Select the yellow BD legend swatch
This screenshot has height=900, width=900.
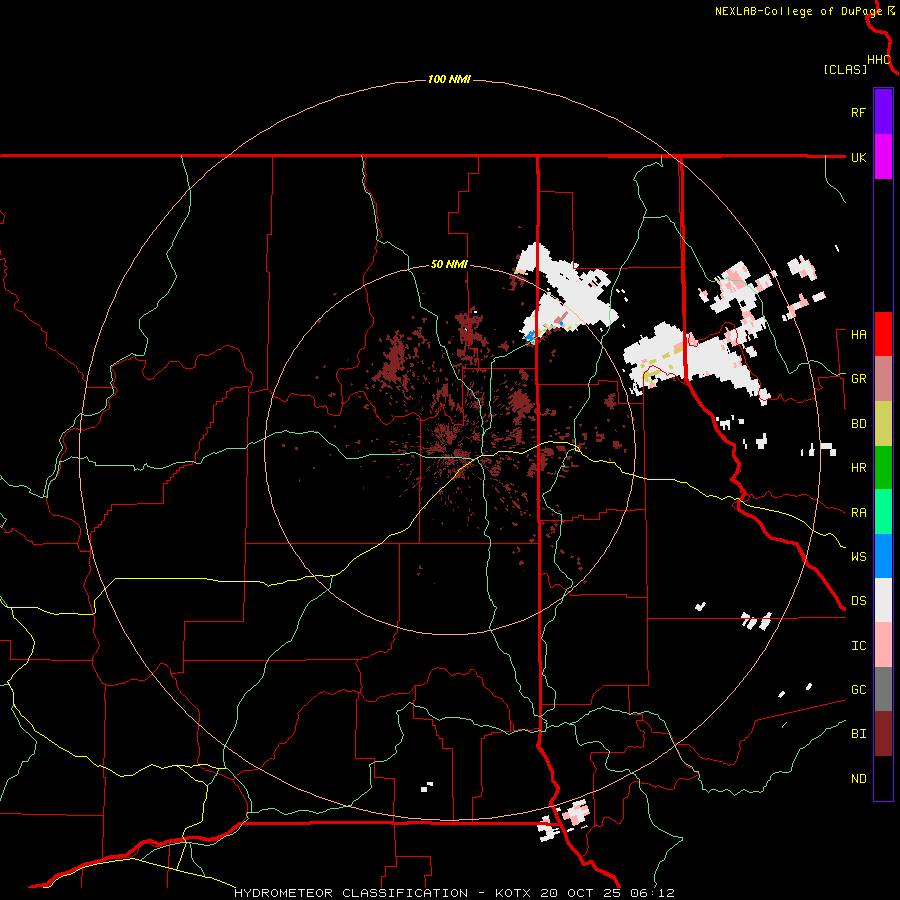pyautogui.click(x=883, y=424)
